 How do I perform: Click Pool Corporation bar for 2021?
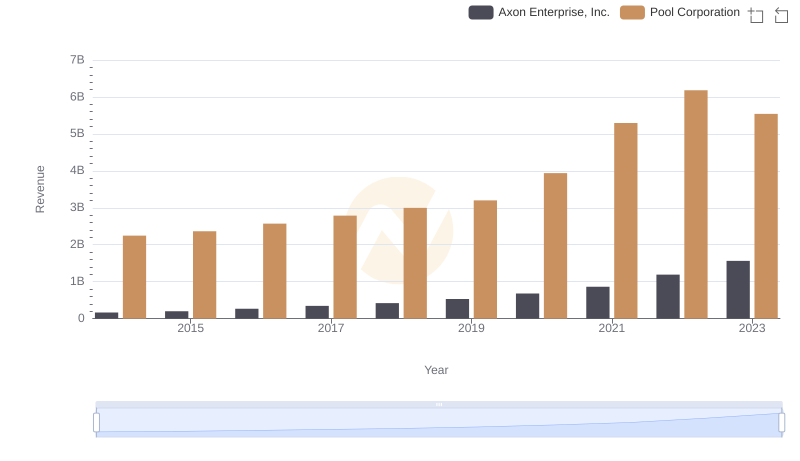click(626, 221)
